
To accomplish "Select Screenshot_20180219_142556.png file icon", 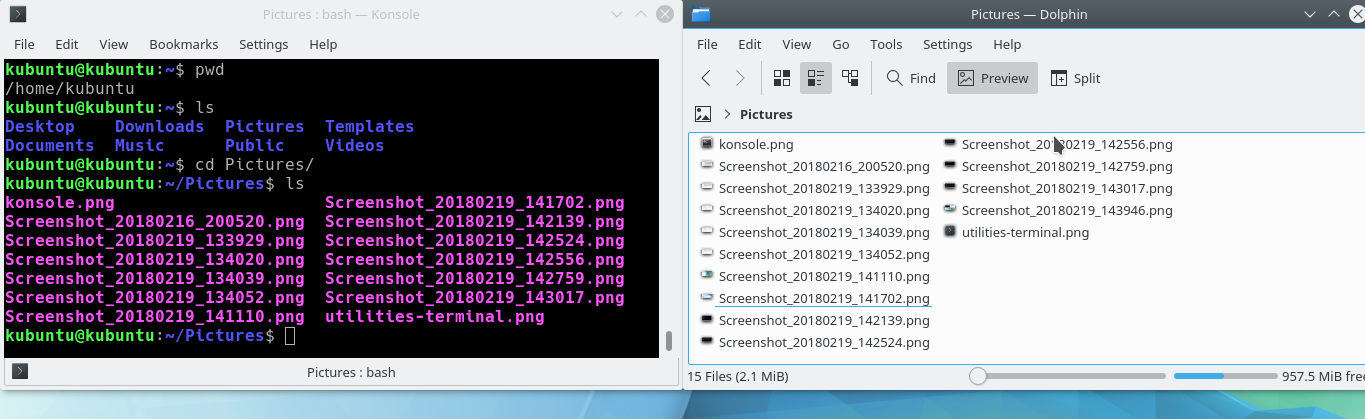I will [950, 144].
